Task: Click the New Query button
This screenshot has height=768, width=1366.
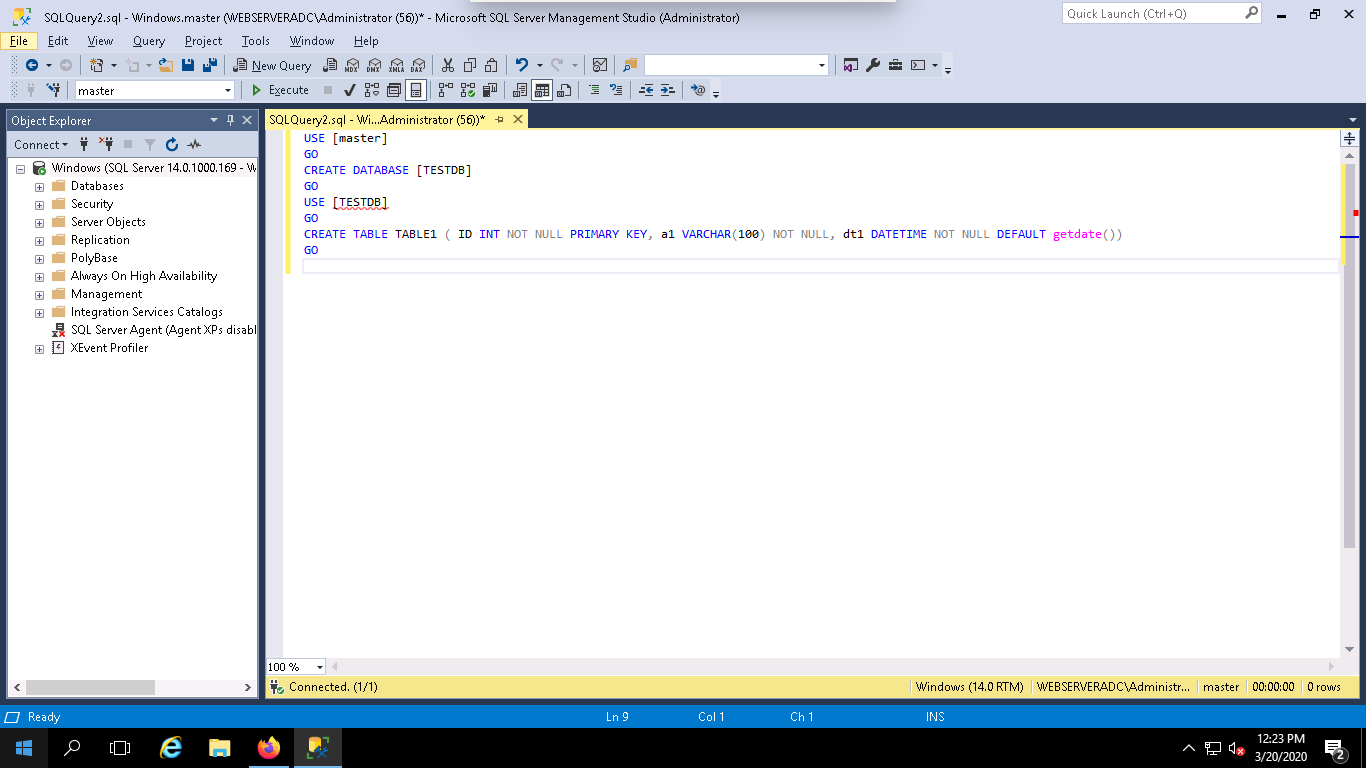Action: [272, 65]
